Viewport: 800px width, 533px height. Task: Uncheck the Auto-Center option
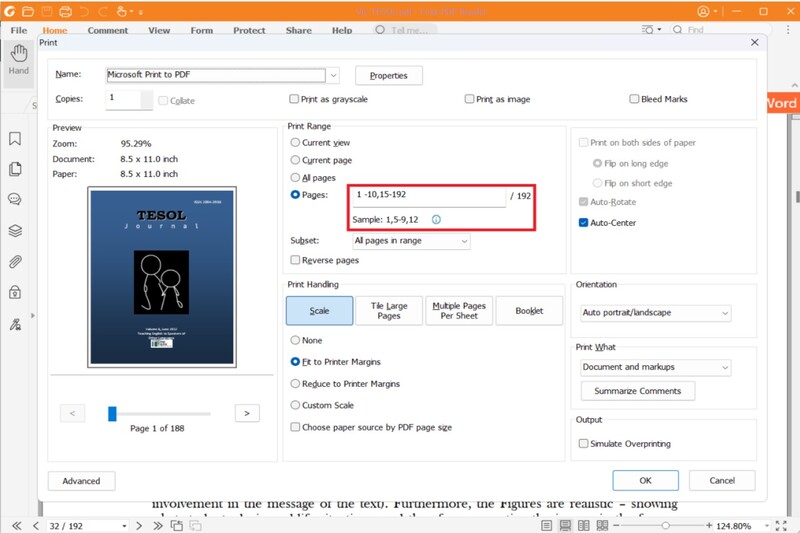pyautogui.click(x=583, y=223)
